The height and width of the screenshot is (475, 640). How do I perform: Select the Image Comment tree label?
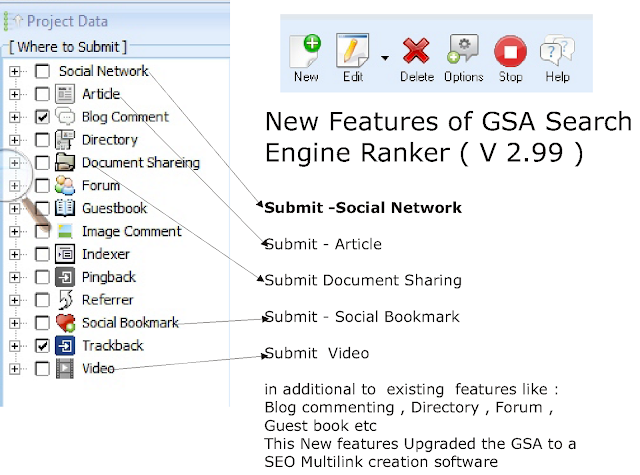[x=131, y=231]
